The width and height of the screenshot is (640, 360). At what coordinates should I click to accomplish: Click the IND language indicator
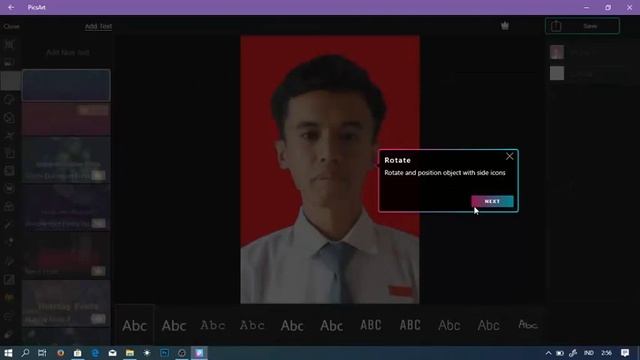click(x=588, y=353)
